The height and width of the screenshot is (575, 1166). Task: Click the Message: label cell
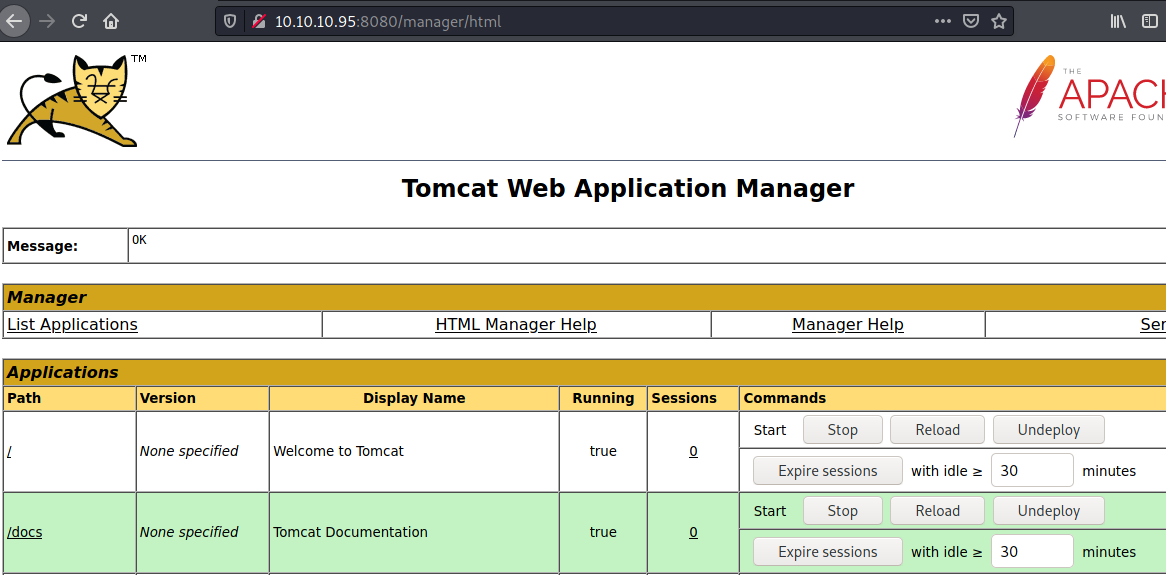[x=65, y=245]
